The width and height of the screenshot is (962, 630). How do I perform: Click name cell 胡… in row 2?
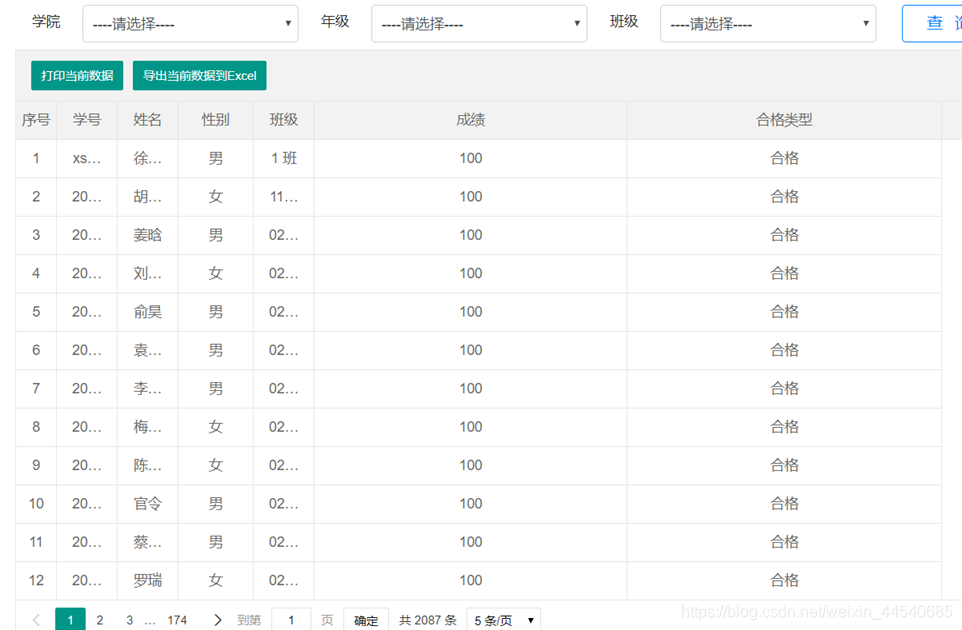click(147, 197)
